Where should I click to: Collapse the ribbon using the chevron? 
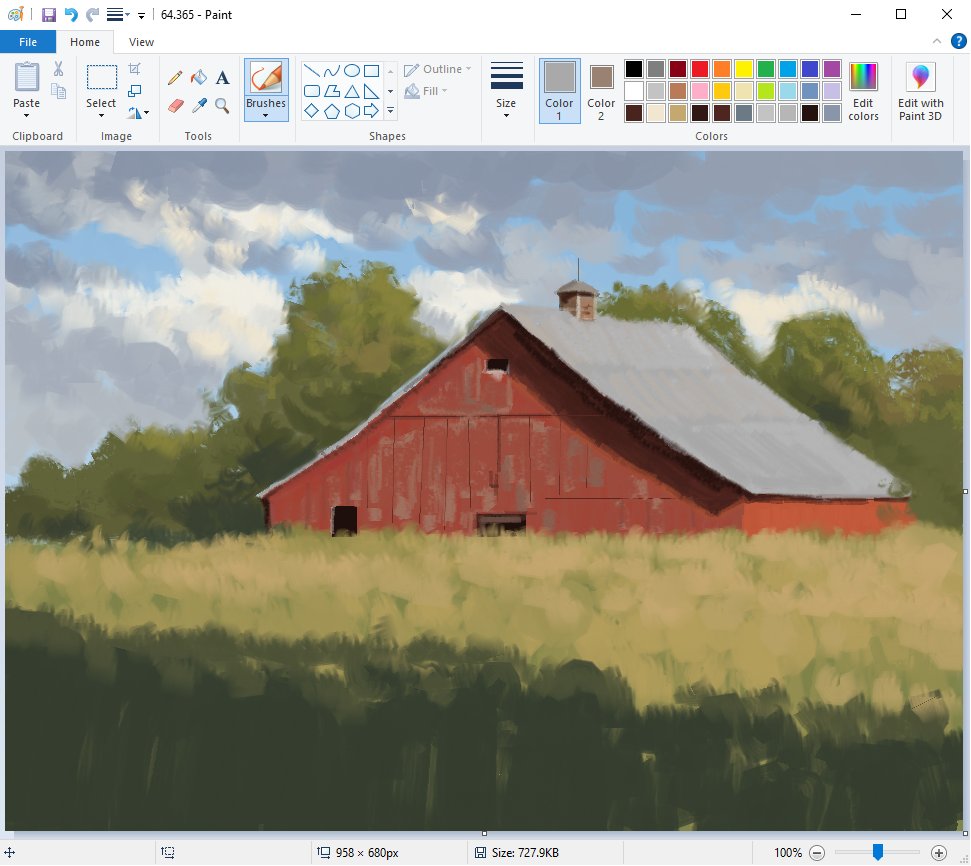936,42
